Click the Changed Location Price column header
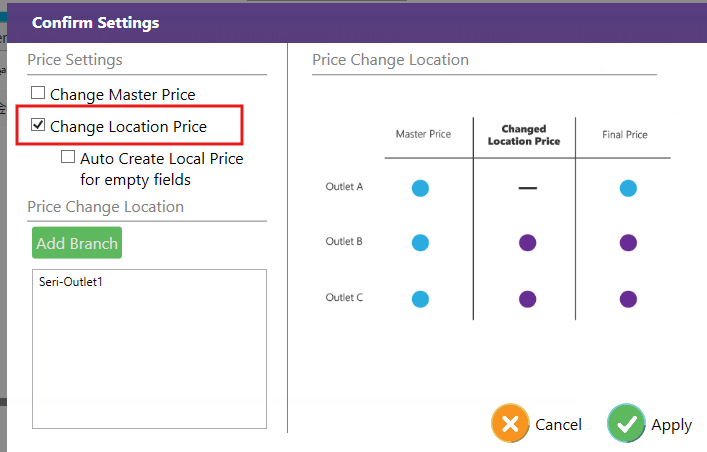The image size is (707, 452). point(524,135)
